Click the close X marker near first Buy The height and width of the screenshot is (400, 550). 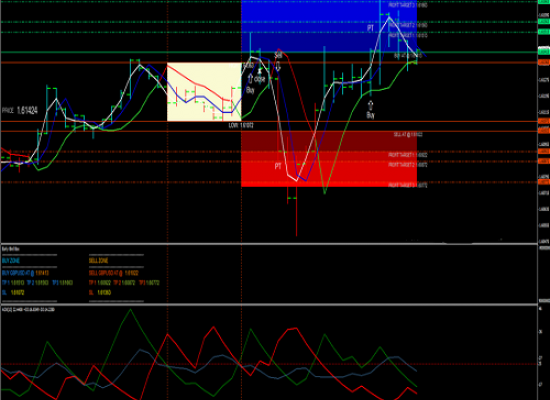[x=260, y=72]
